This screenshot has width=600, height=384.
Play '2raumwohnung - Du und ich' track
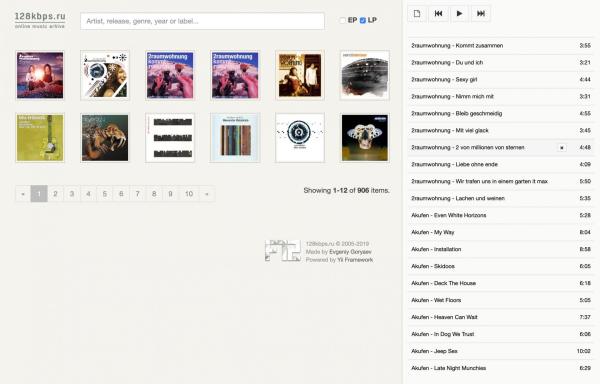(x=501, y=63)
